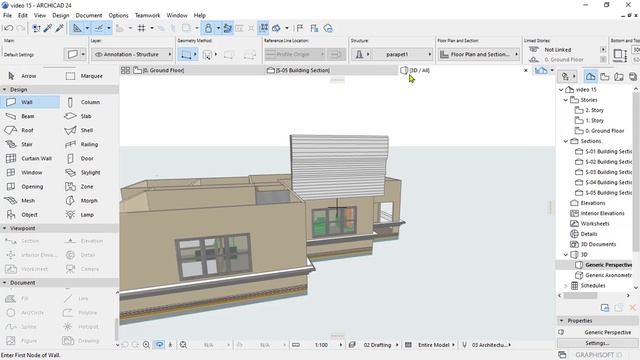Viewport: 640px width, 360px height.
Task: Close the 3D / All tab
Action: pos(526,70)
